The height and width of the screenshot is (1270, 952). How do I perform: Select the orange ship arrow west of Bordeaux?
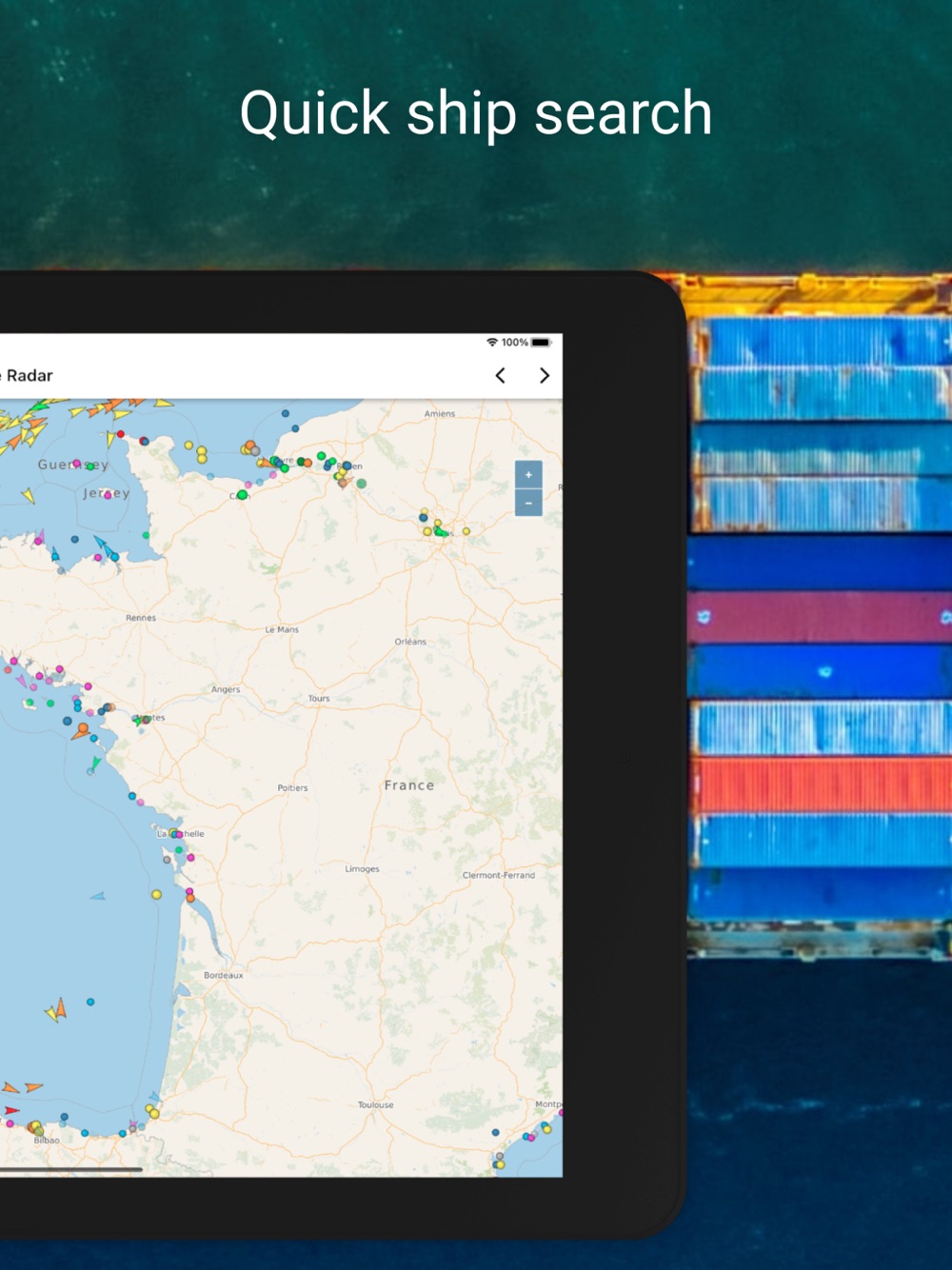tap(62, 1007)
